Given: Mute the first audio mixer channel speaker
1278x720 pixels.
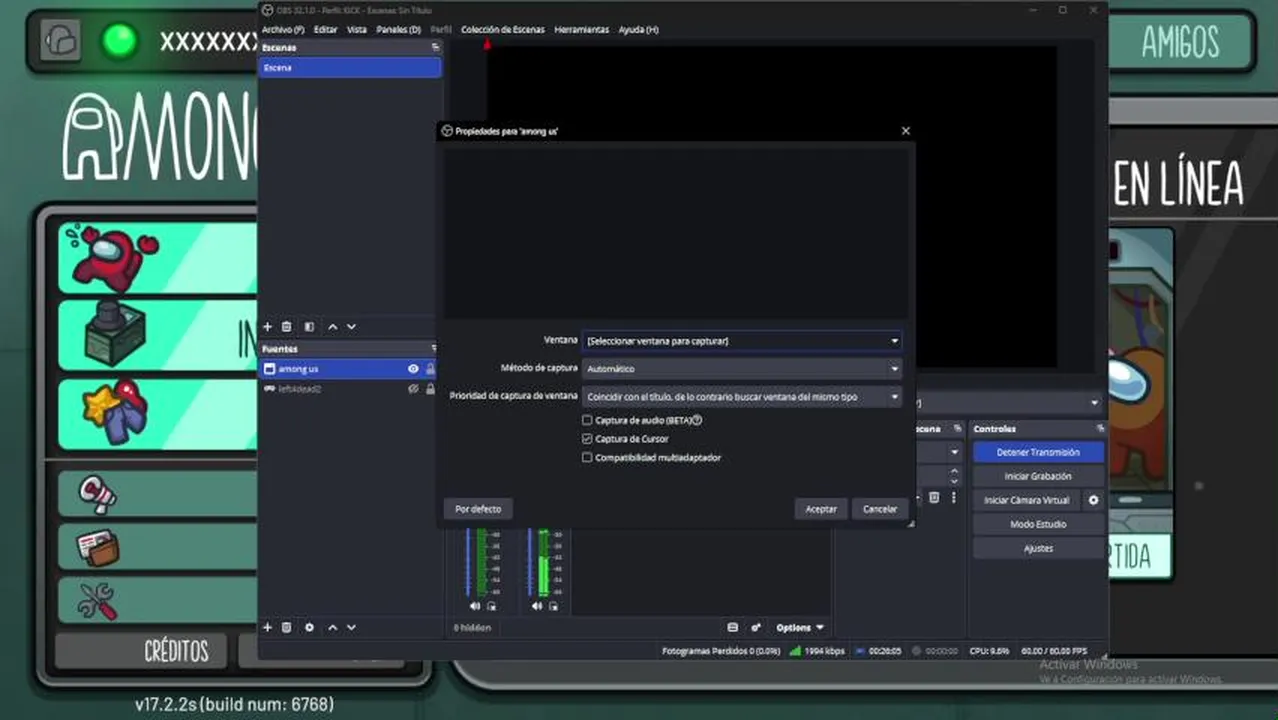Looking at the screenshot, I should click(475, 606).
